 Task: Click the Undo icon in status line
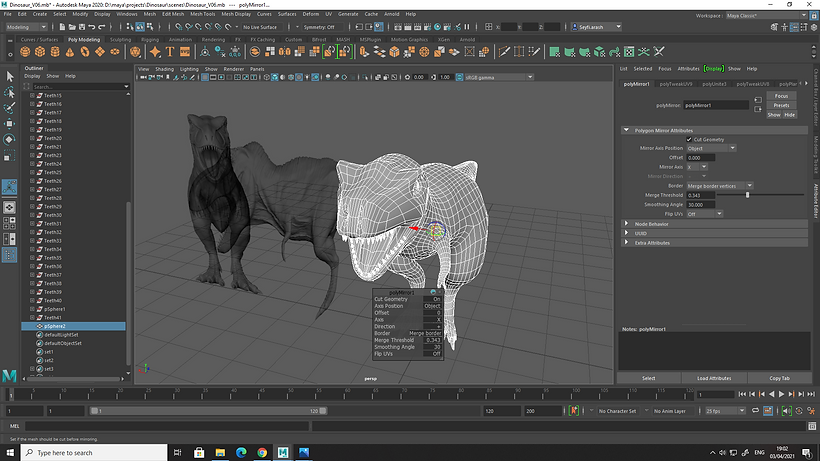coord(92,27)
